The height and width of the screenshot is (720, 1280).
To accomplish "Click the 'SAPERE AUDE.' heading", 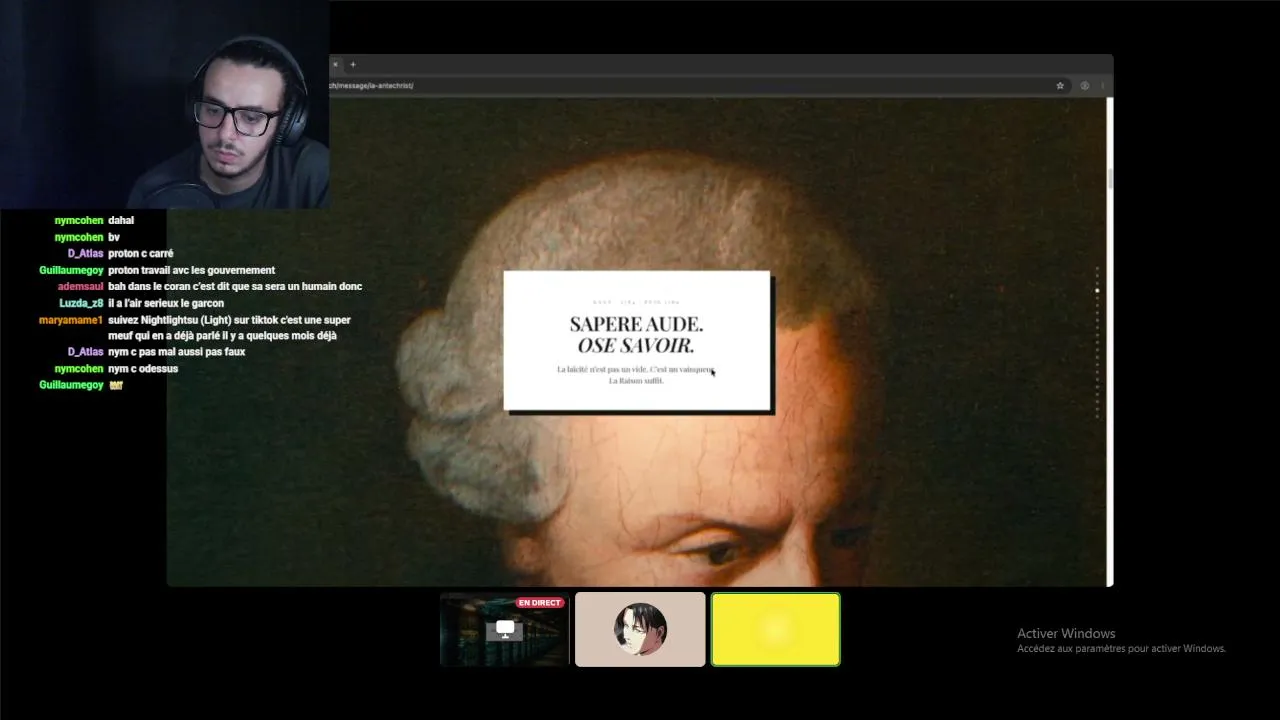I will coord(636,324).
